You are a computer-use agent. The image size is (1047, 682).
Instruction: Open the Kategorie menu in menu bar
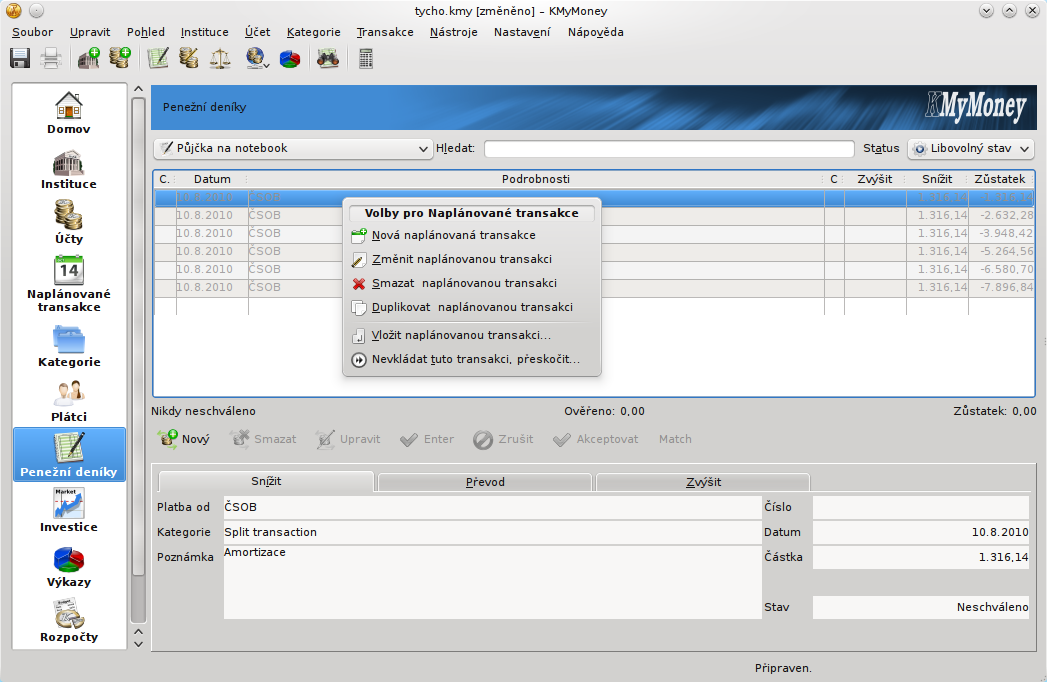pyautogui.click(x=313, y=32)
